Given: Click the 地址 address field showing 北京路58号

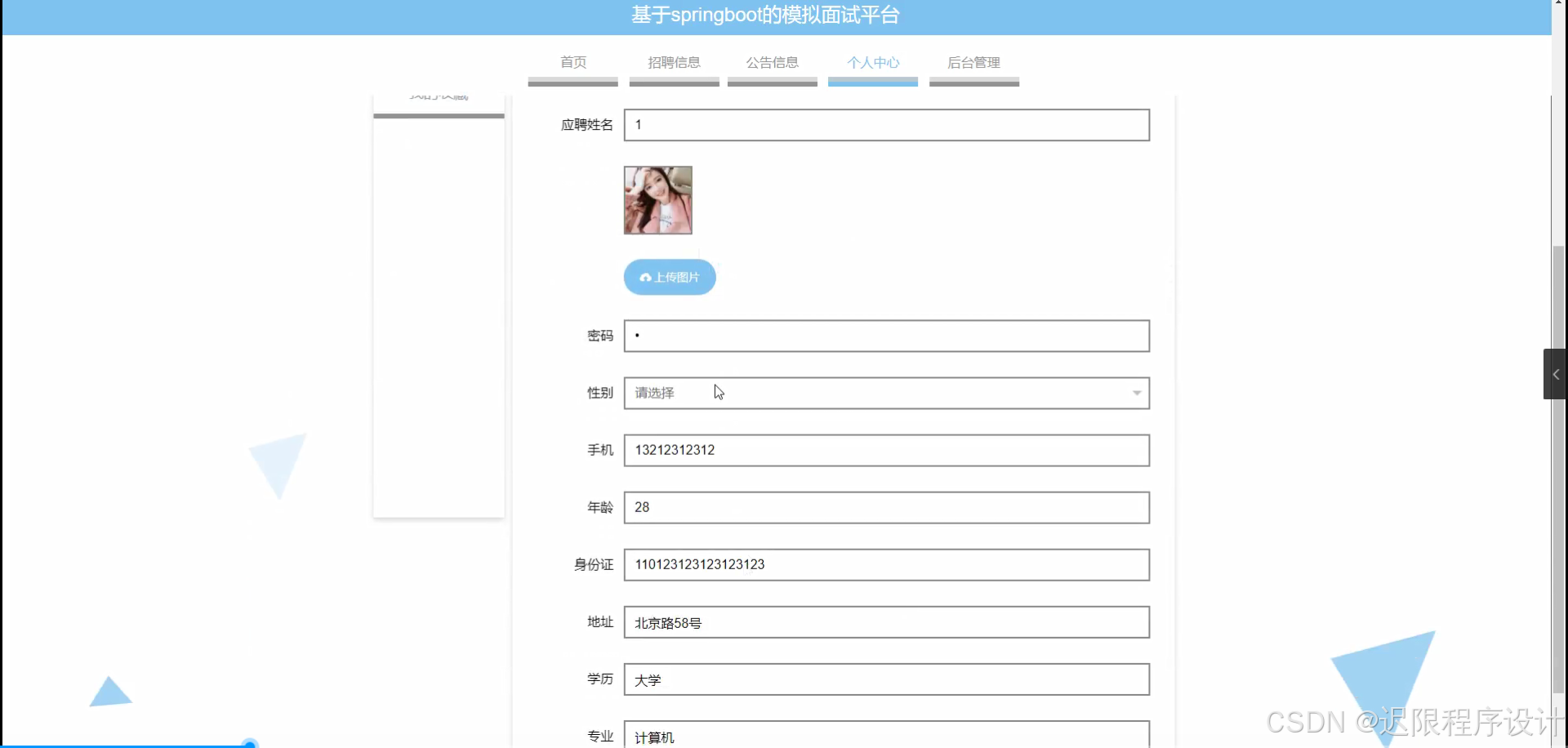Looking at the screenshot, I should [886, 621].
